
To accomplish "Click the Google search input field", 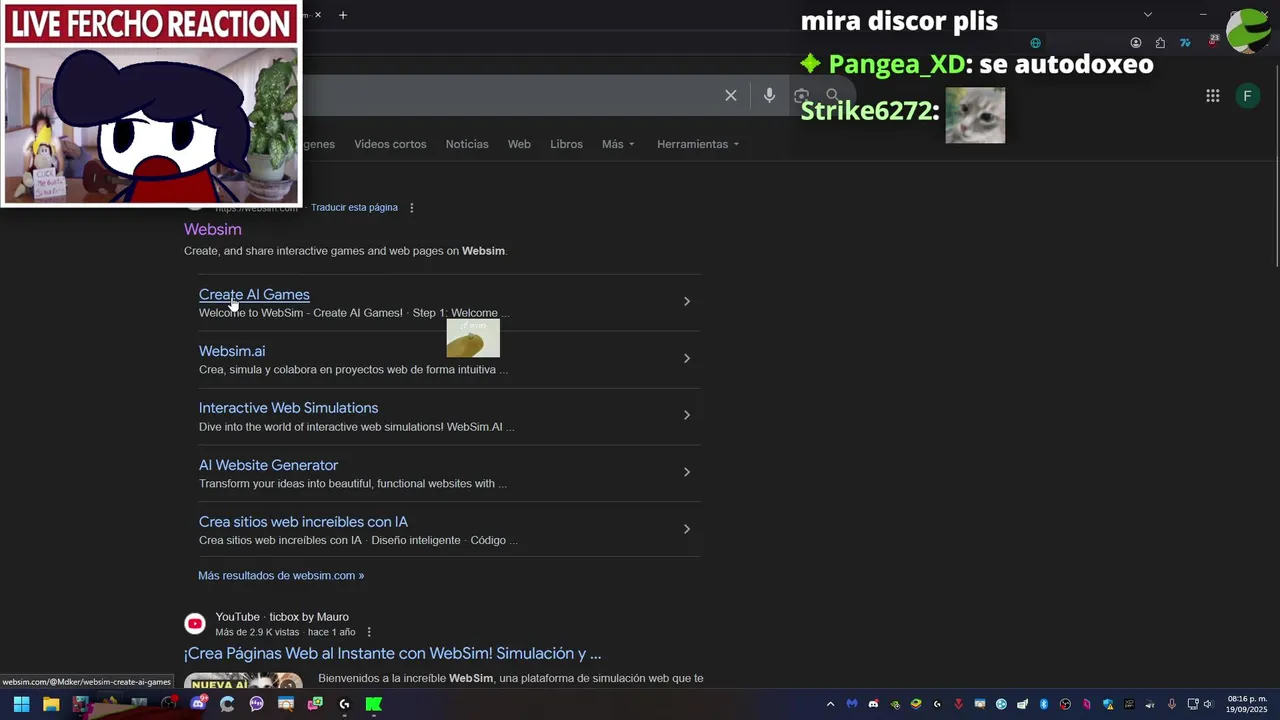I will coord(510,95).
